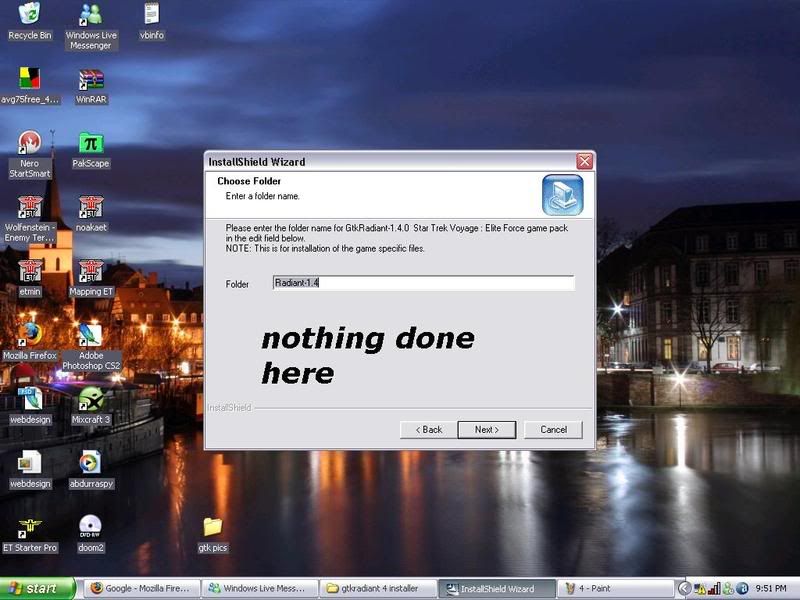Open the WinRAR desktop icon

point(90,80)
